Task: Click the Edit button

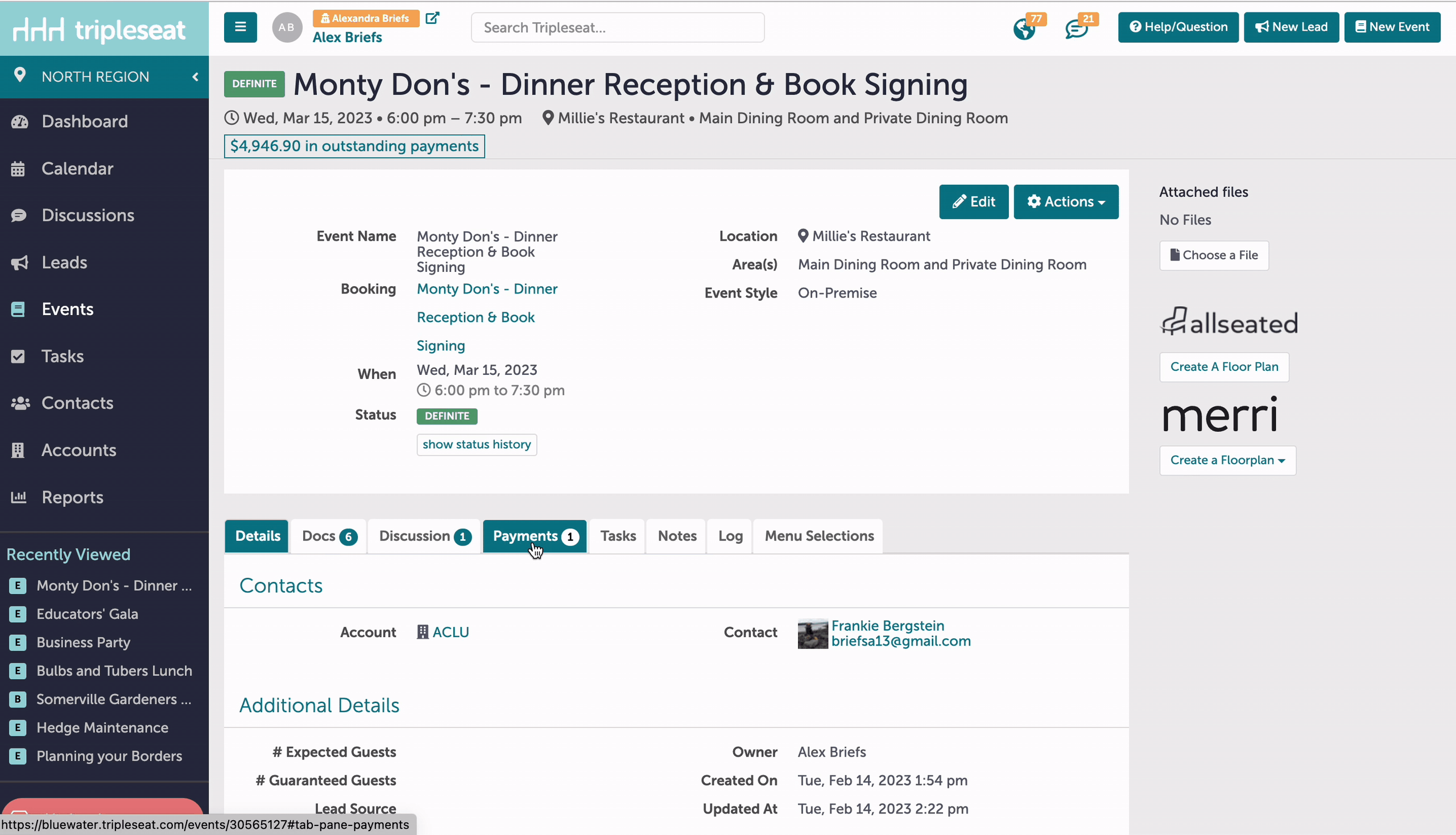Action: click(x=973, y=201)
